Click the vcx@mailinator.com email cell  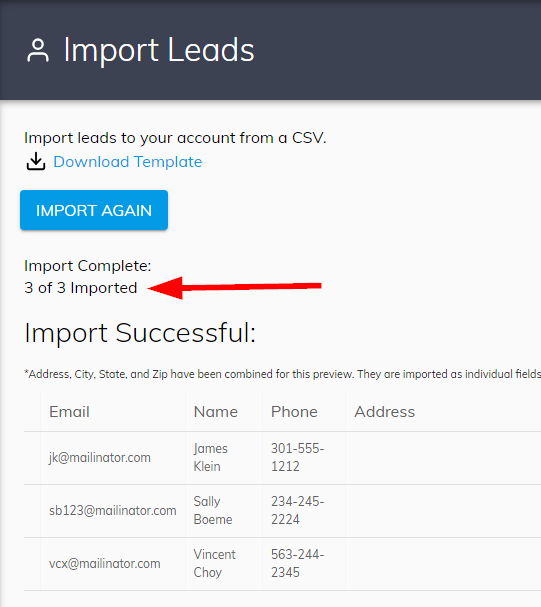[x=104, y=564]
